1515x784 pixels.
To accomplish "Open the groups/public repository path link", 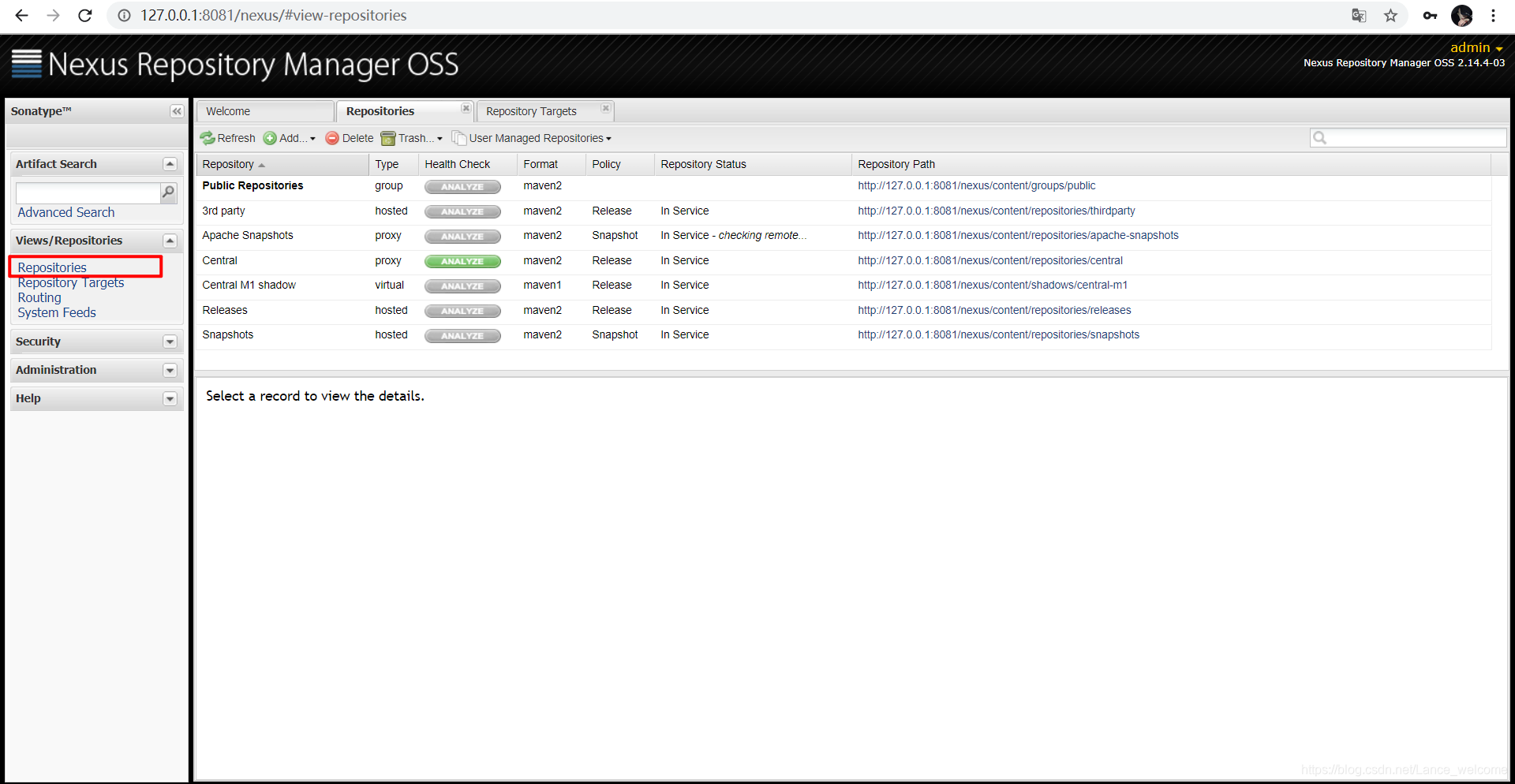I will (x=977, y=186).
